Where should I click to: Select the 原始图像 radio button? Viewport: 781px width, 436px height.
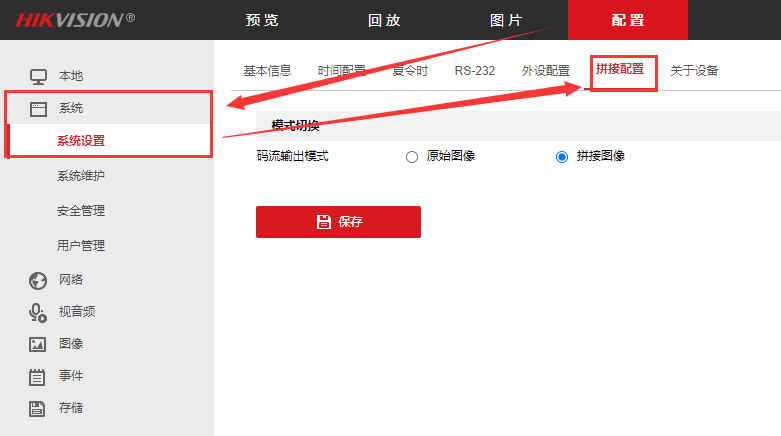point(412,156)
